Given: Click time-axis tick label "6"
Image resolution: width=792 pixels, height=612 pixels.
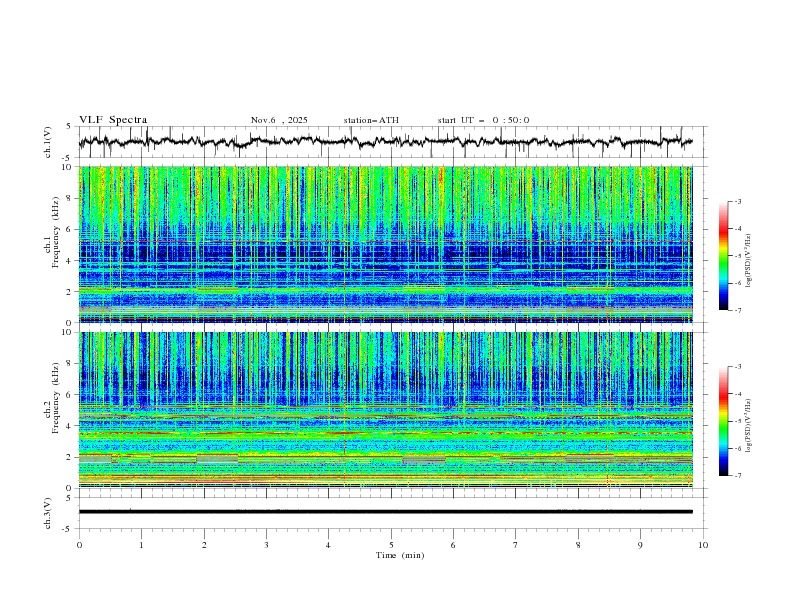Looking at the screenshot, I should [x=453, y=545].
